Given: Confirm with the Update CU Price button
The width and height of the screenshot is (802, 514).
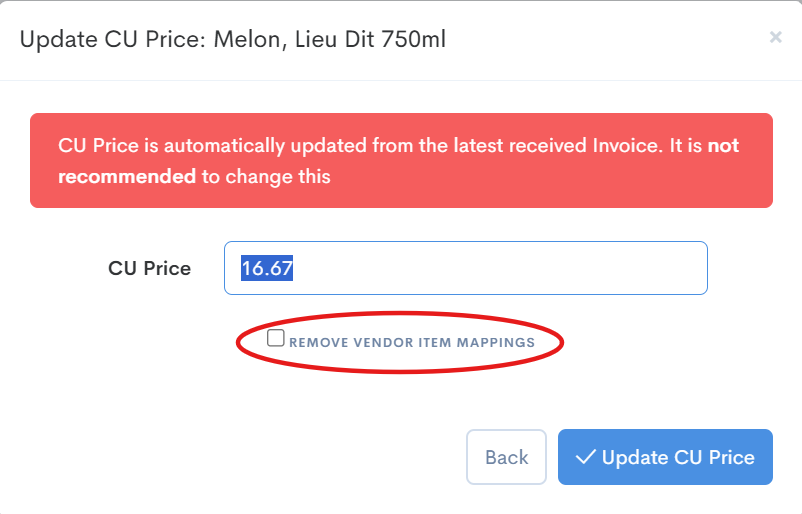Looking at the screenshot, I should 665,457.
